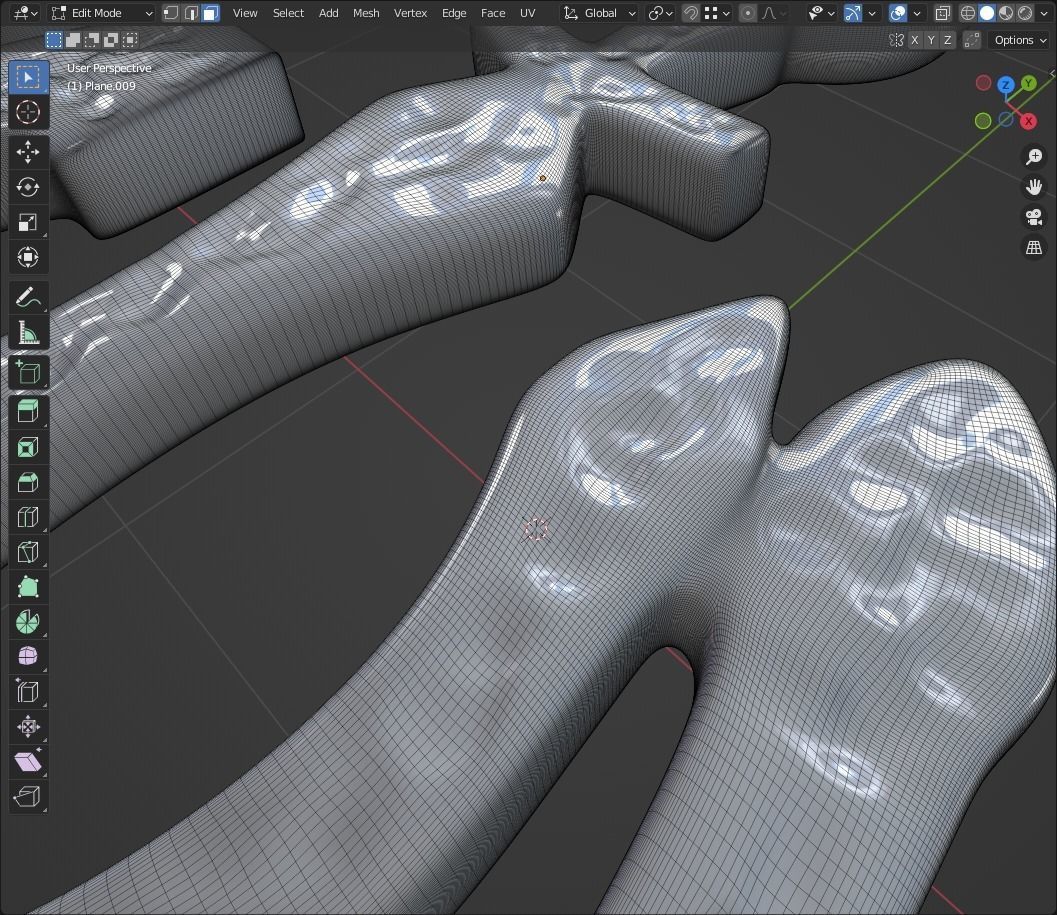Choose the Loop Cut tool
The height and width of the screenshot is (915, 1057).
point(28,517)
